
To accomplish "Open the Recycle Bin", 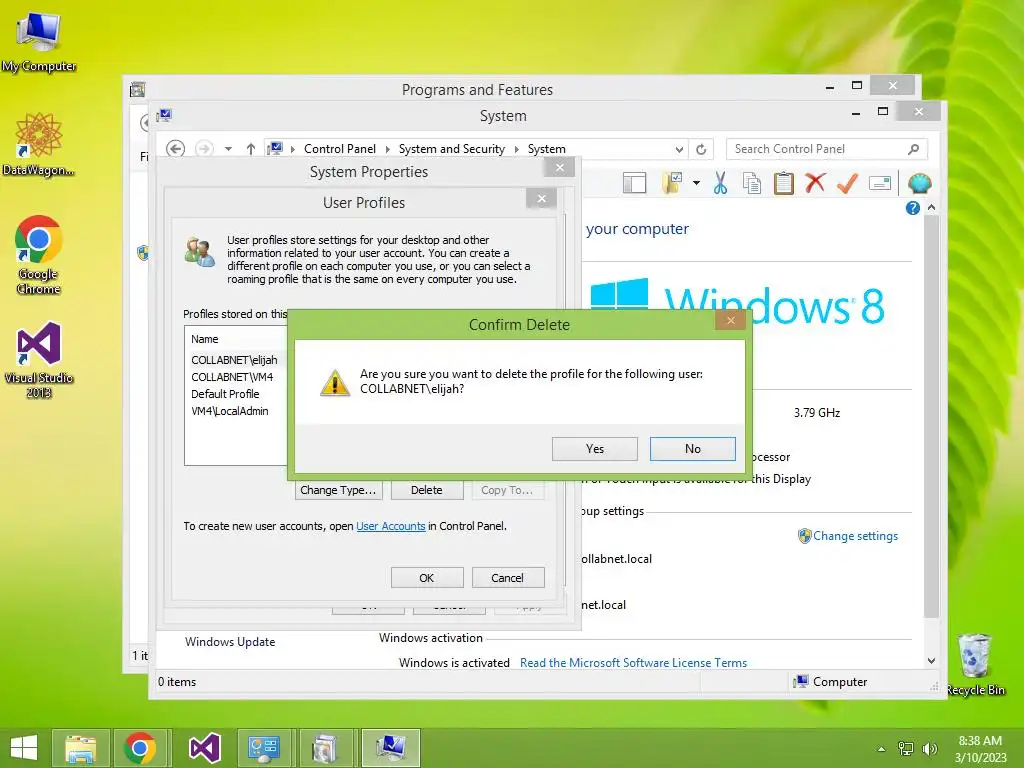I will point(975,664).
